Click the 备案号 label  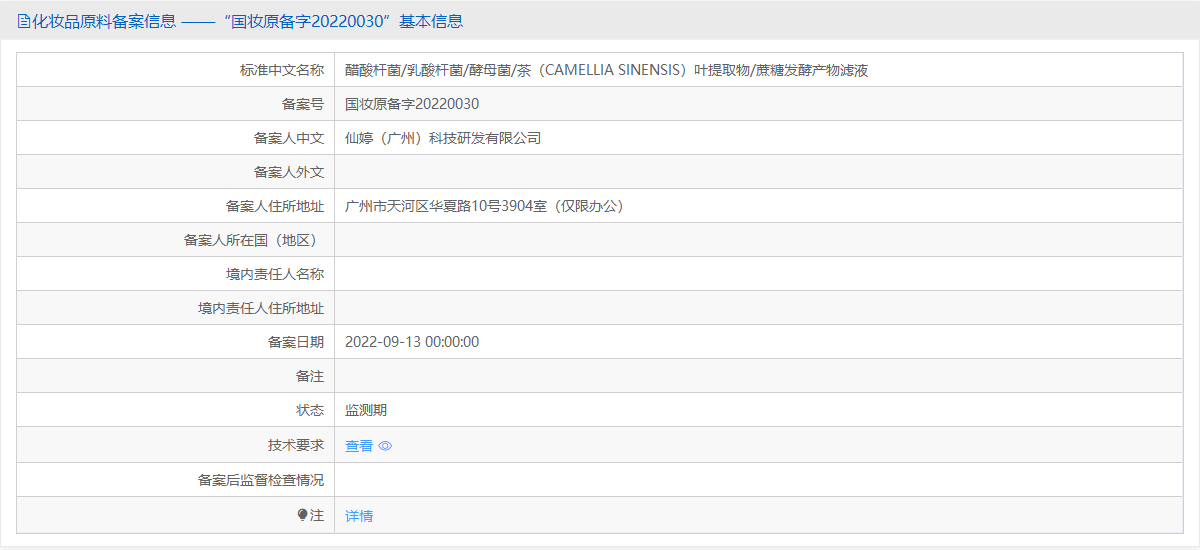[x=303, y=104]
